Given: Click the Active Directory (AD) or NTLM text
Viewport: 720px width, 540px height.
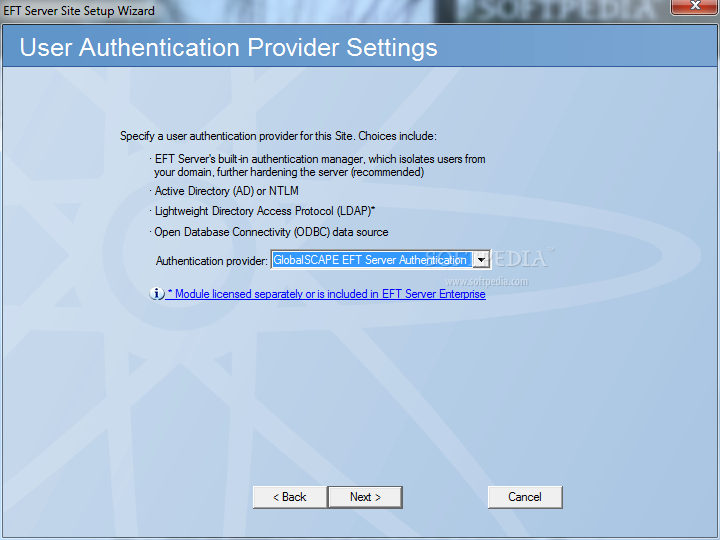Looking at the screenshot, I should point(226,191).
